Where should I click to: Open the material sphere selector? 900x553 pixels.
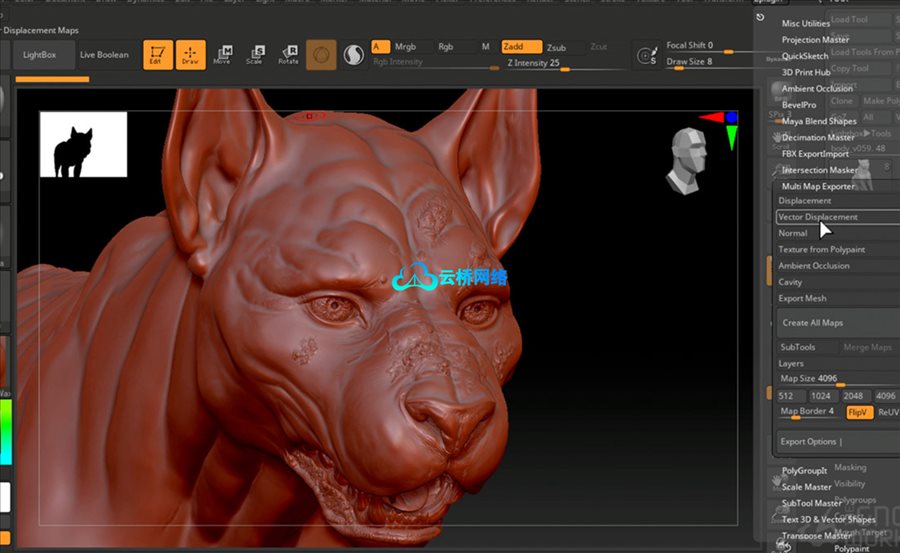pyautogui.click(x=321, y=55)
